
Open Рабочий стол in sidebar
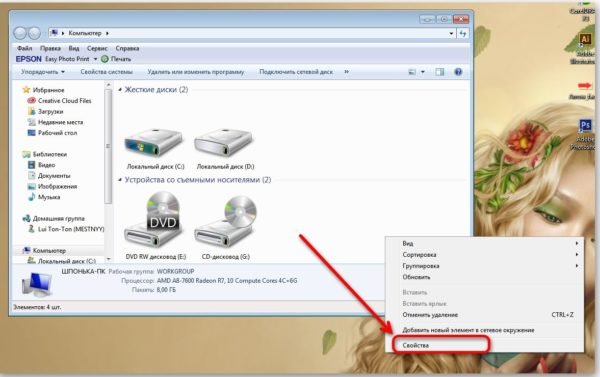click(57, 133)
